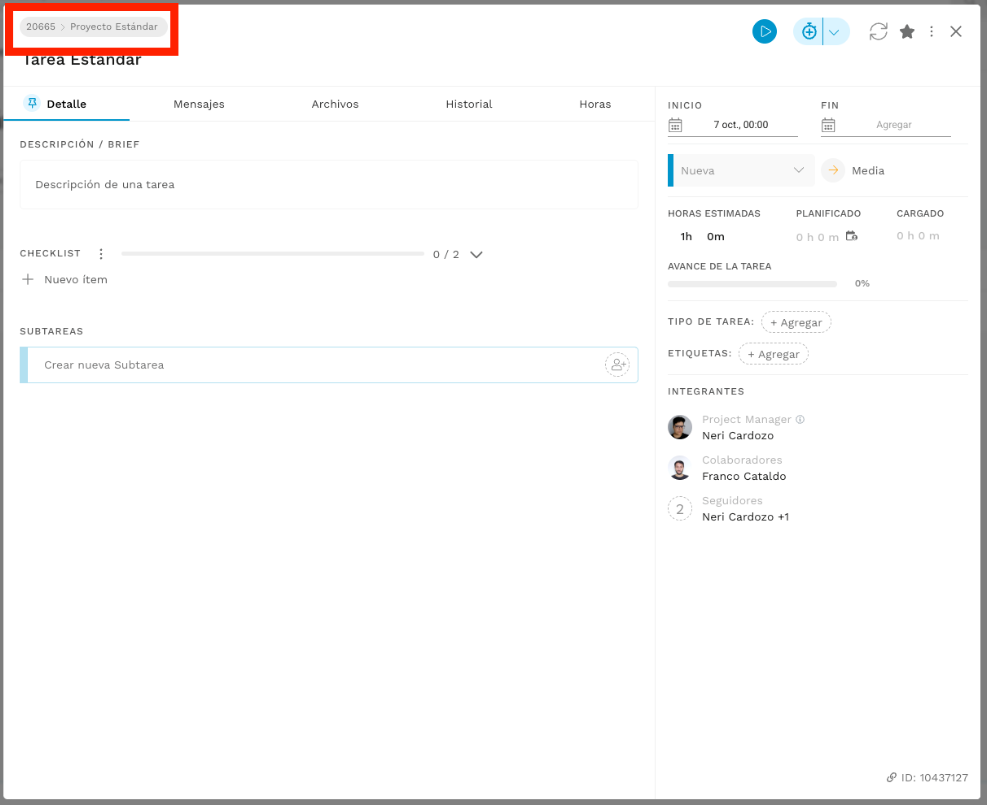Select Project Manager Neri Cardozo name
The height and width of the screenshot is (805, 987).
point(738,436)
